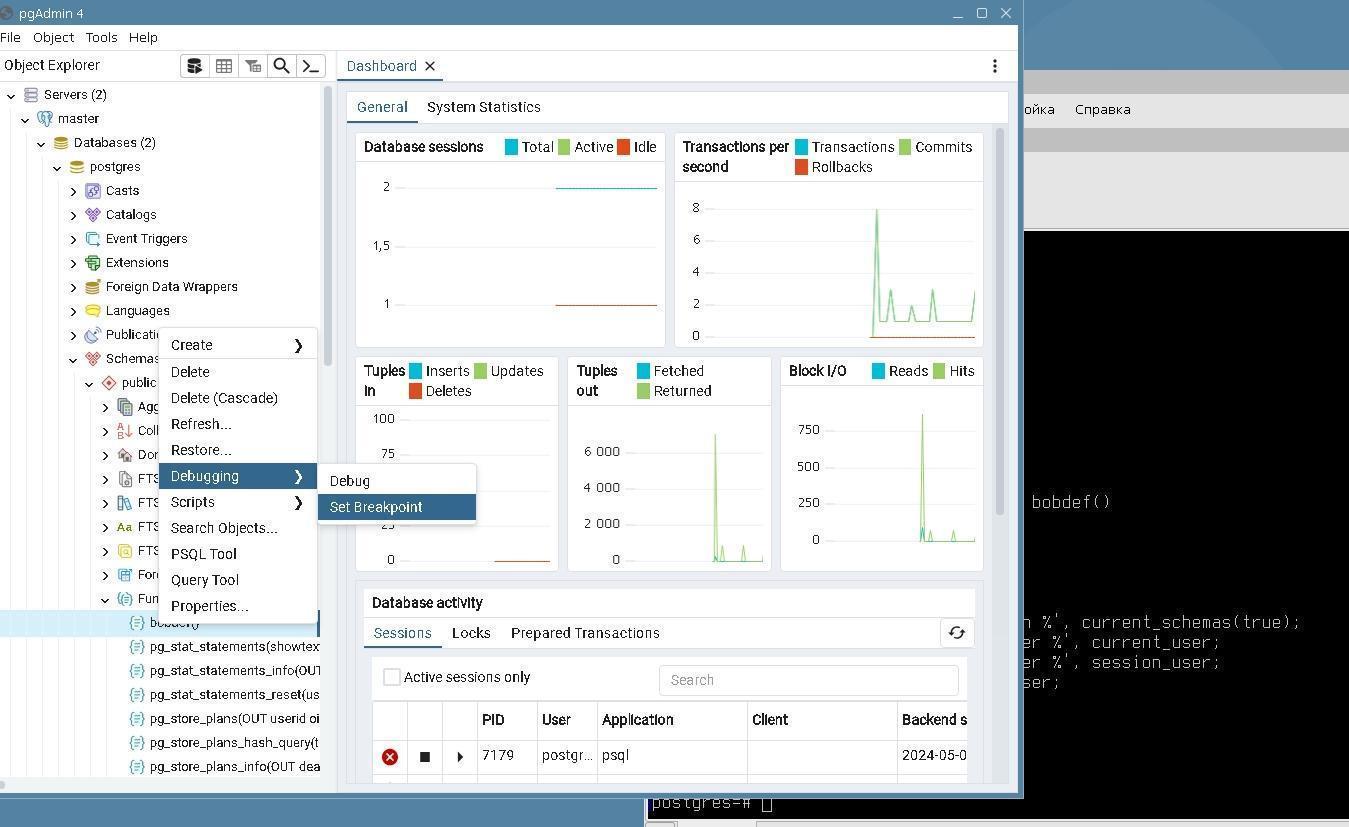Open the Locks tab
Viewport: 1349px width, 827px height.
[470, 633]
